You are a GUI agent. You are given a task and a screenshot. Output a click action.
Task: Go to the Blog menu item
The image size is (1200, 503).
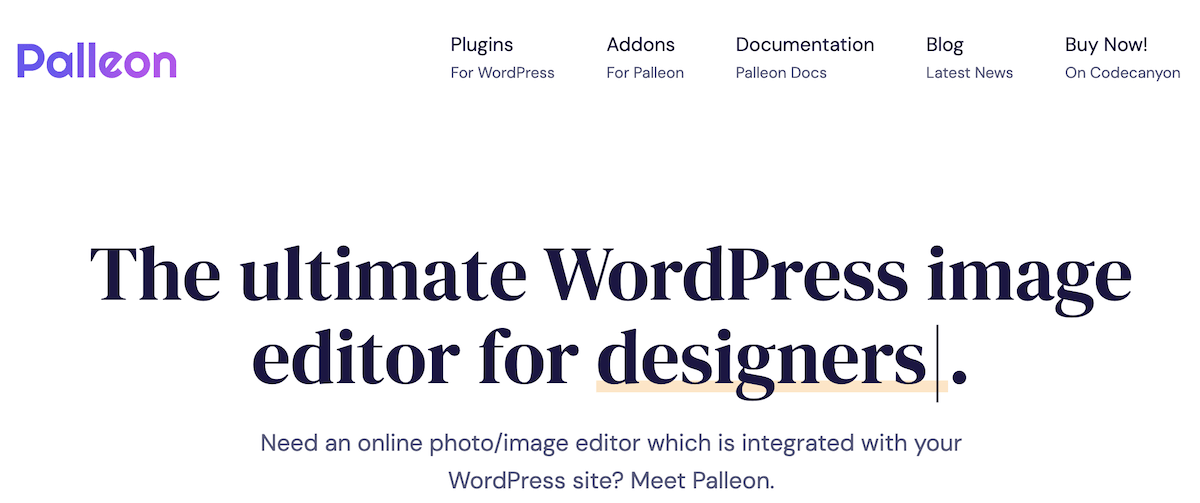point(945,45)
